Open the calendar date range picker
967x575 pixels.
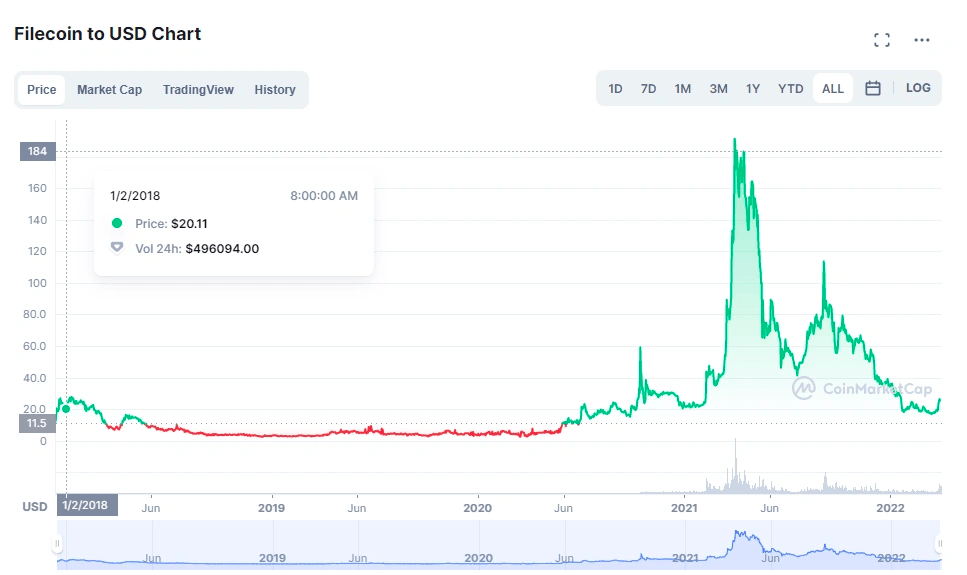point(872,88)
